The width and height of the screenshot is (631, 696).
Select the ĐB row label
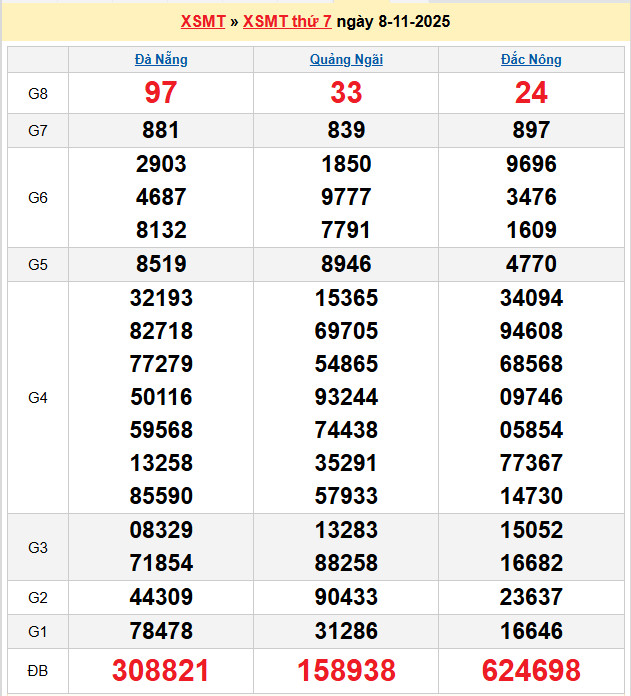[x=38, y=670]
